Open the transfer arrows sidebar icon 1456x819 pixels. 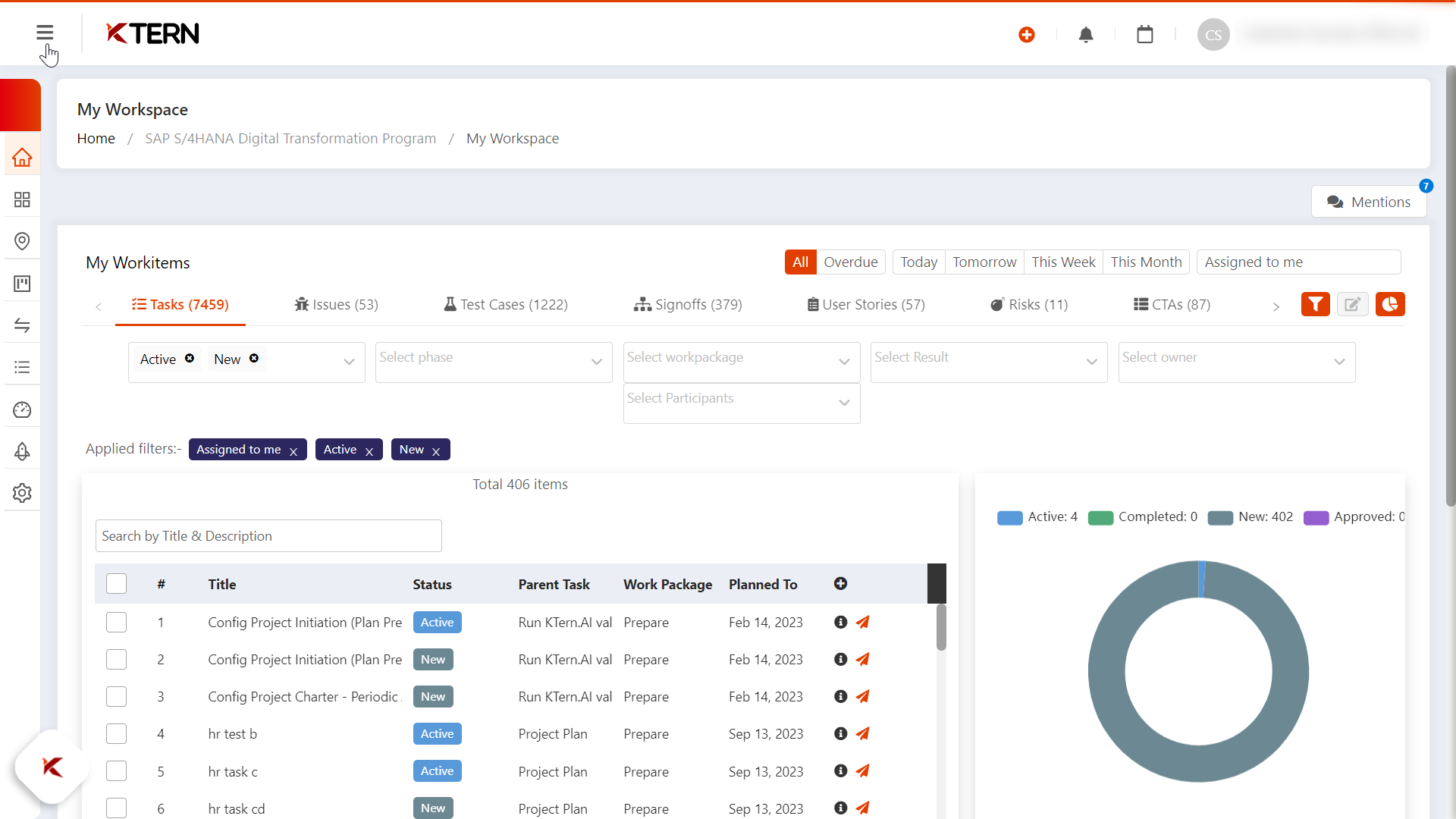(x=22, y=325)
